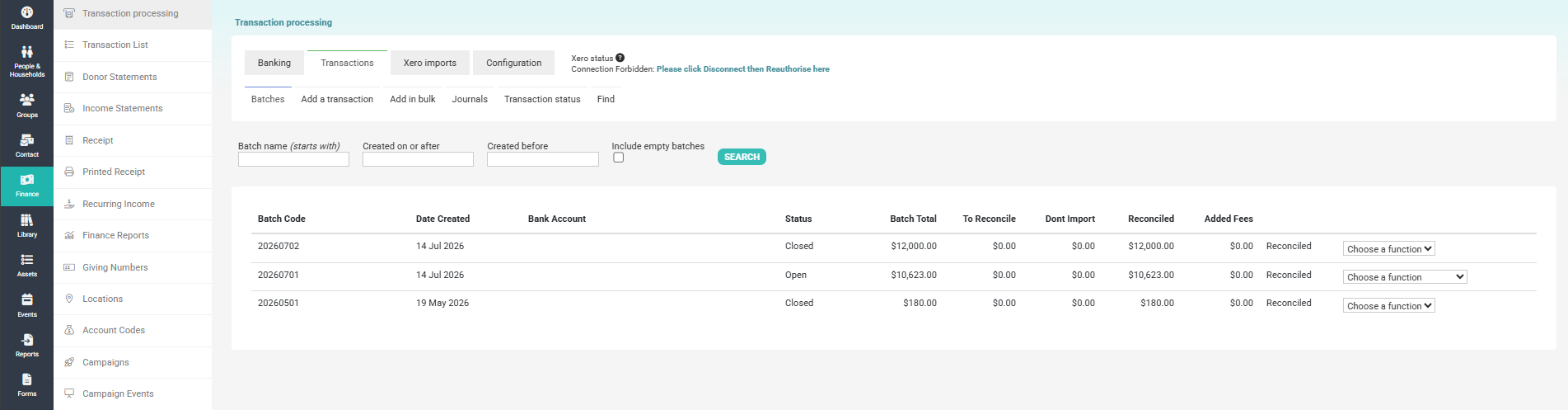
Task: Click the 19 May 2026 date cell
Action: [x=442, y=303]
